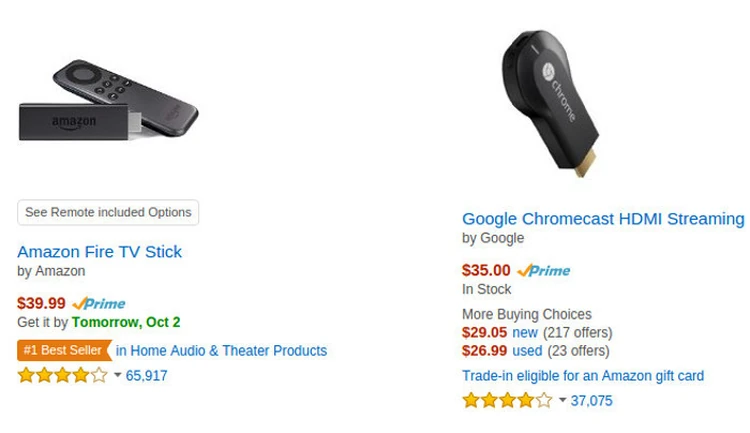
Task: Click the Trade-in eligible gift card link
Action: 583,376
